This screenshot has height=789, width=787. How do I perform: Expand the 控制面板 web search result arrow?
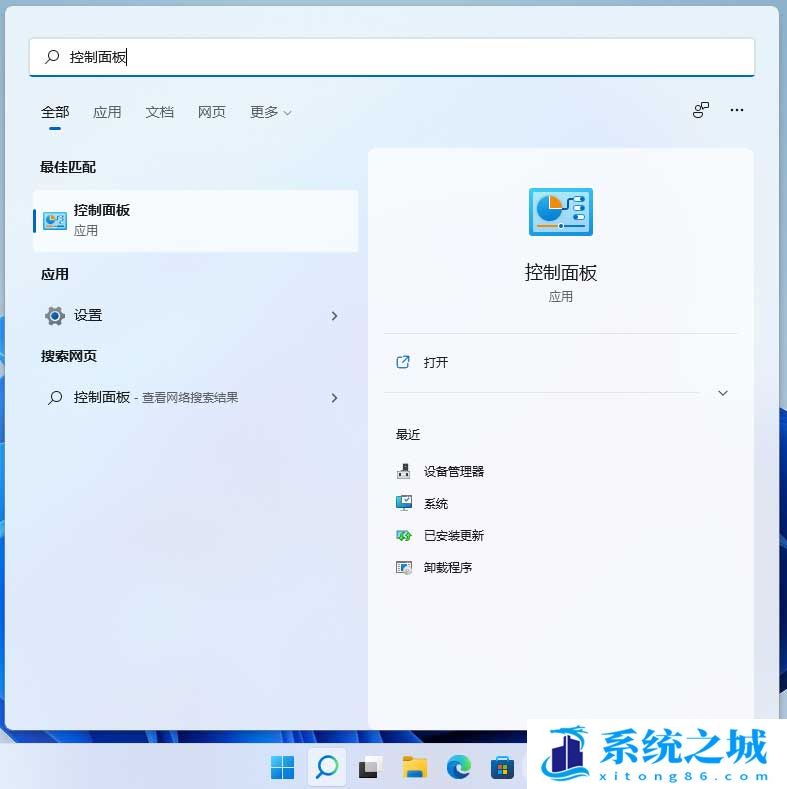click(334, 398)
